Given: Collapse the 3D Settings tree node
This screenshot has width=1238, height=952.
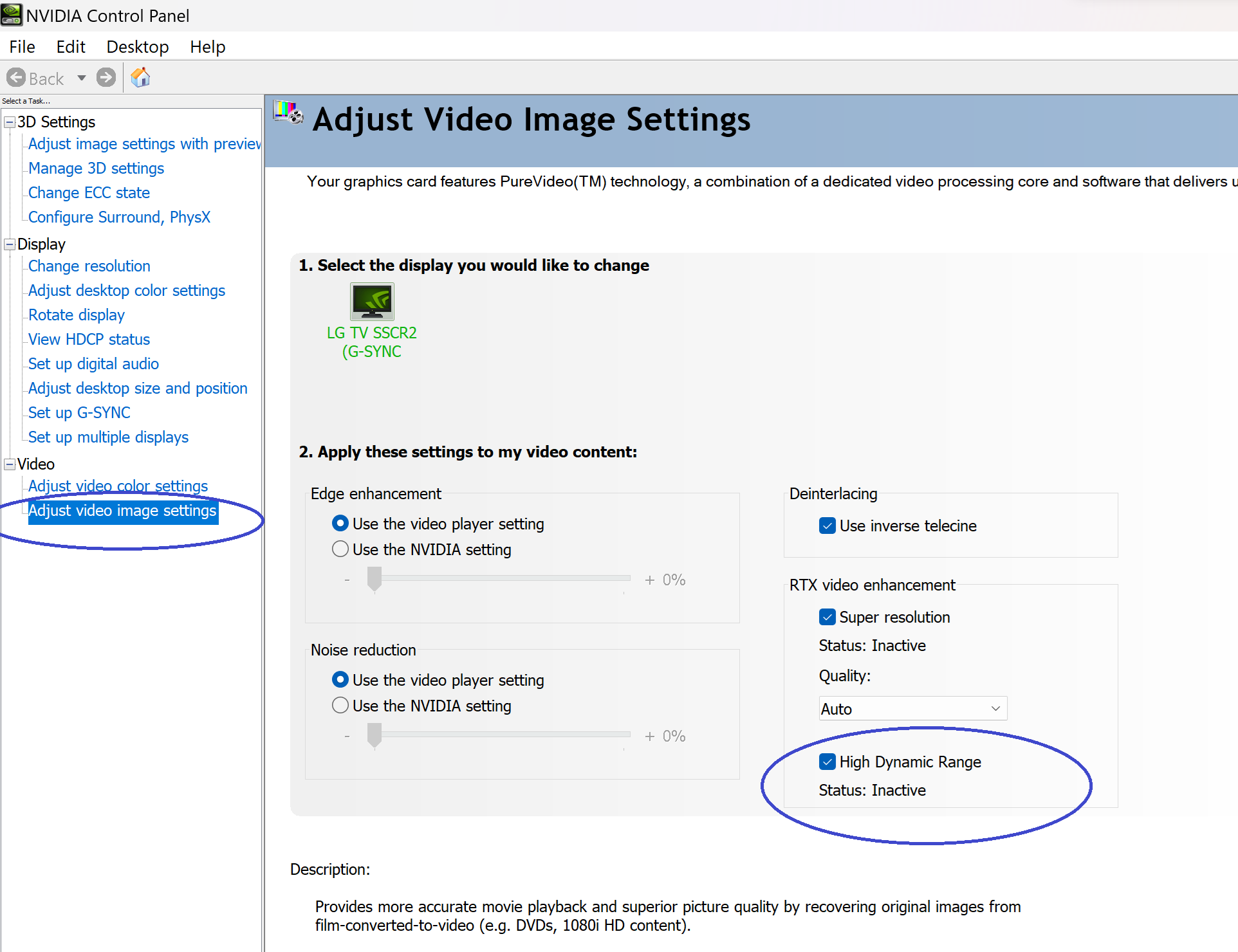Looking at the screenshot, I should pos(10,122).
